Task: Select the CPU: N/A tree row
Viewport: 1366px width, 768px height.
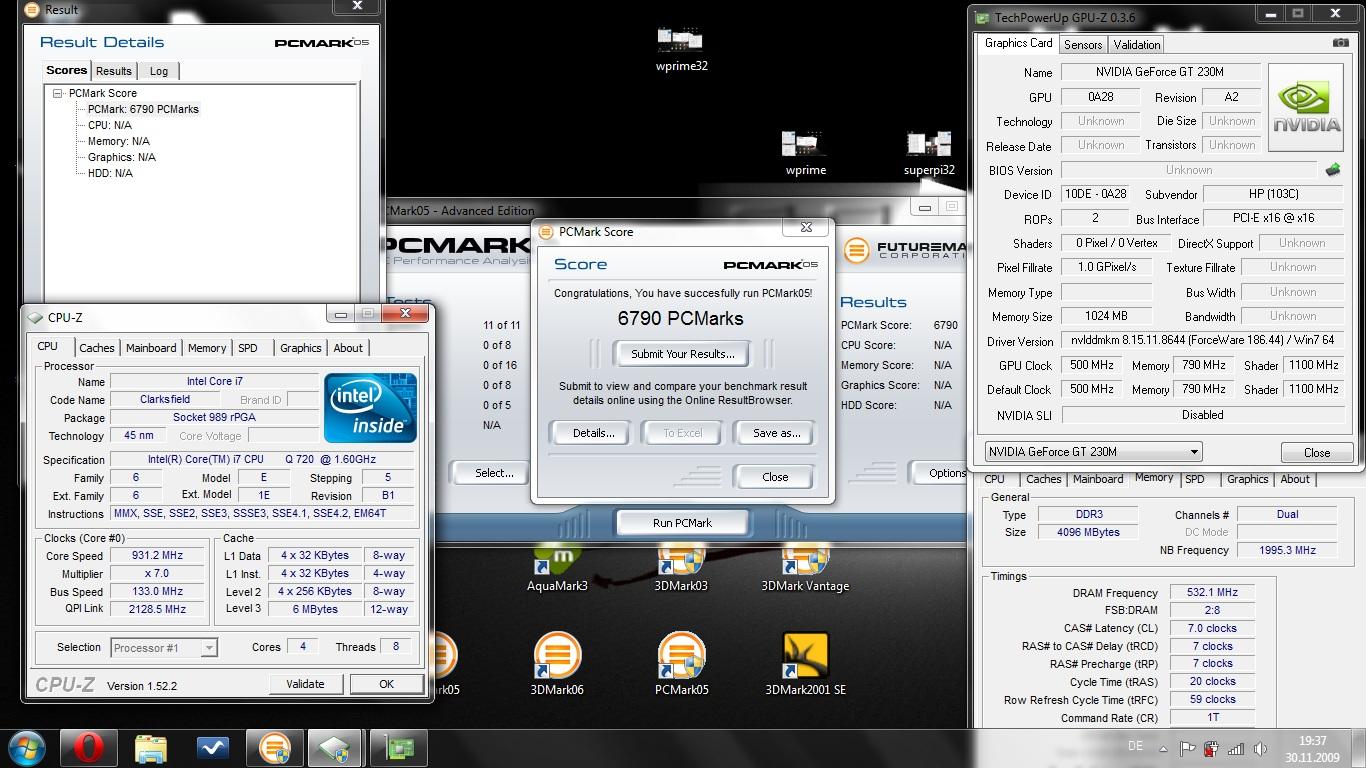Action: pos(110,125)
